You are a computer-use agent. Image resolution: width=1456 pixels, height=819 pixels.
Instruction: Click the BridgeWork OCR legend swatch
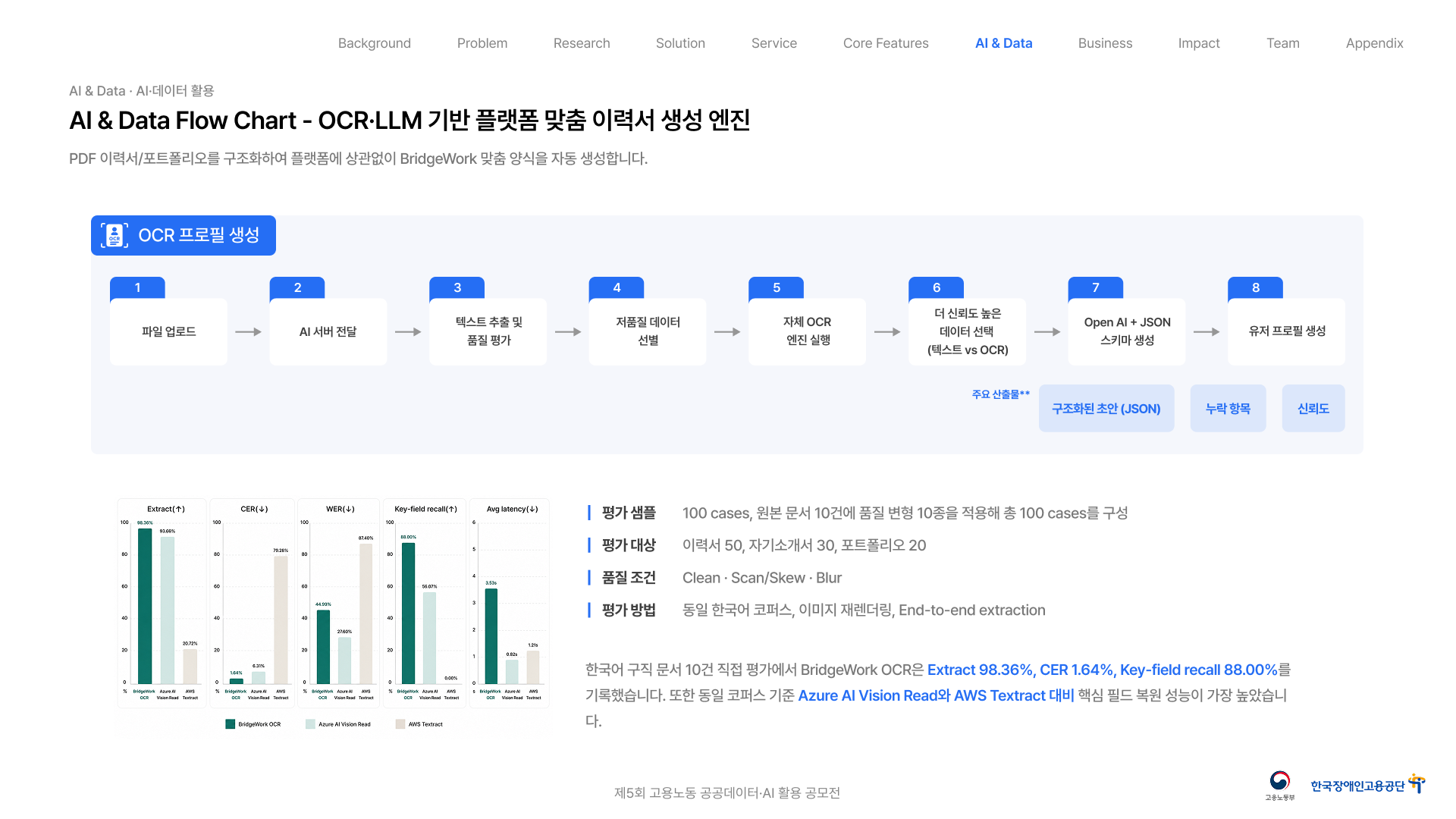[230, 724]
